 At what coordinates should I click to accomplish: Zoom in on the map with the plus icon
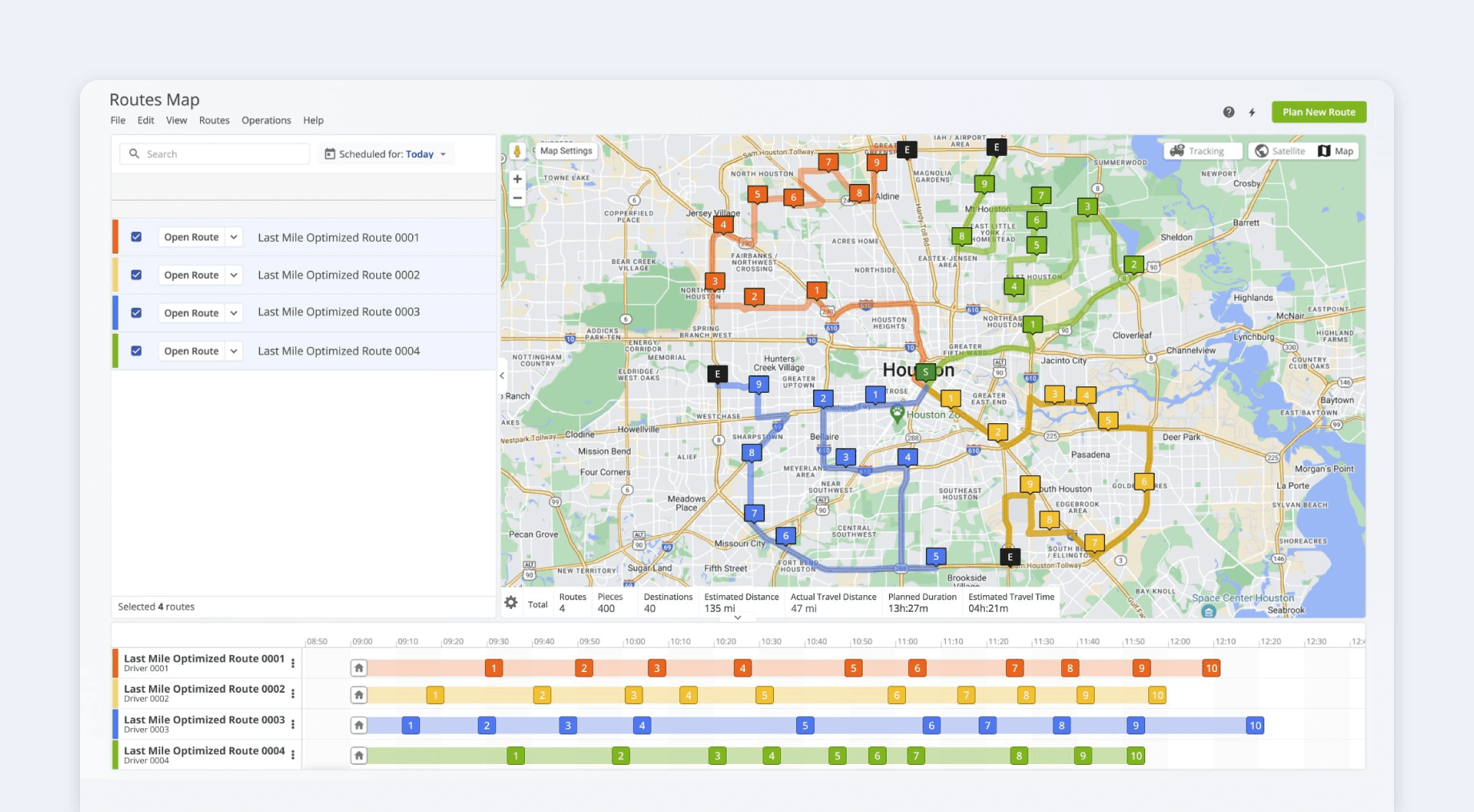pyautogui.click(x=517, y=178)
